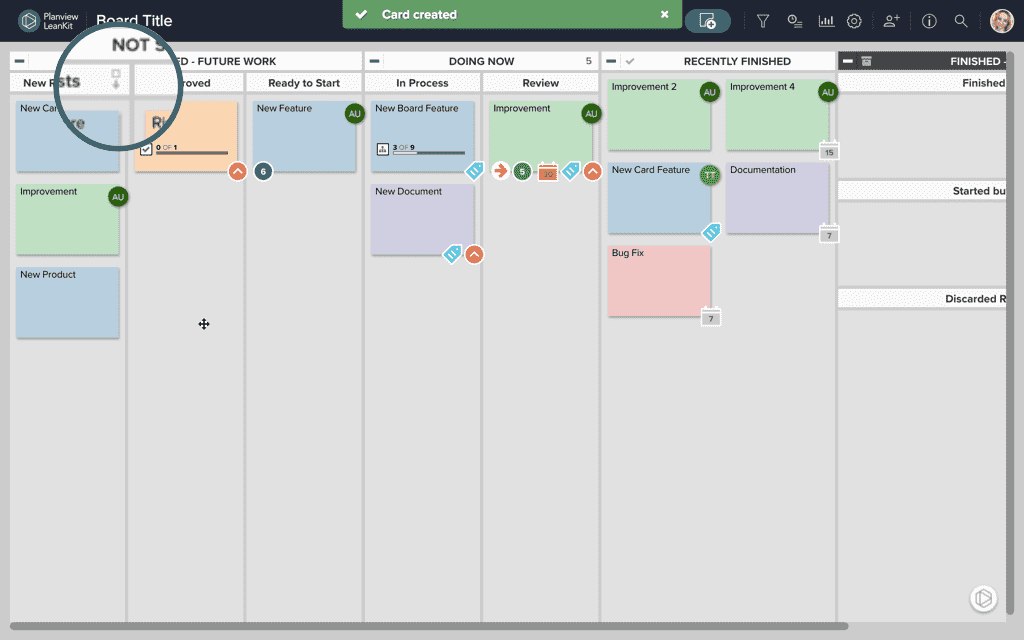1024x640 pixels.
Task: Click the hierarchy icon on New Board Feature card
Action: (383, 149)
